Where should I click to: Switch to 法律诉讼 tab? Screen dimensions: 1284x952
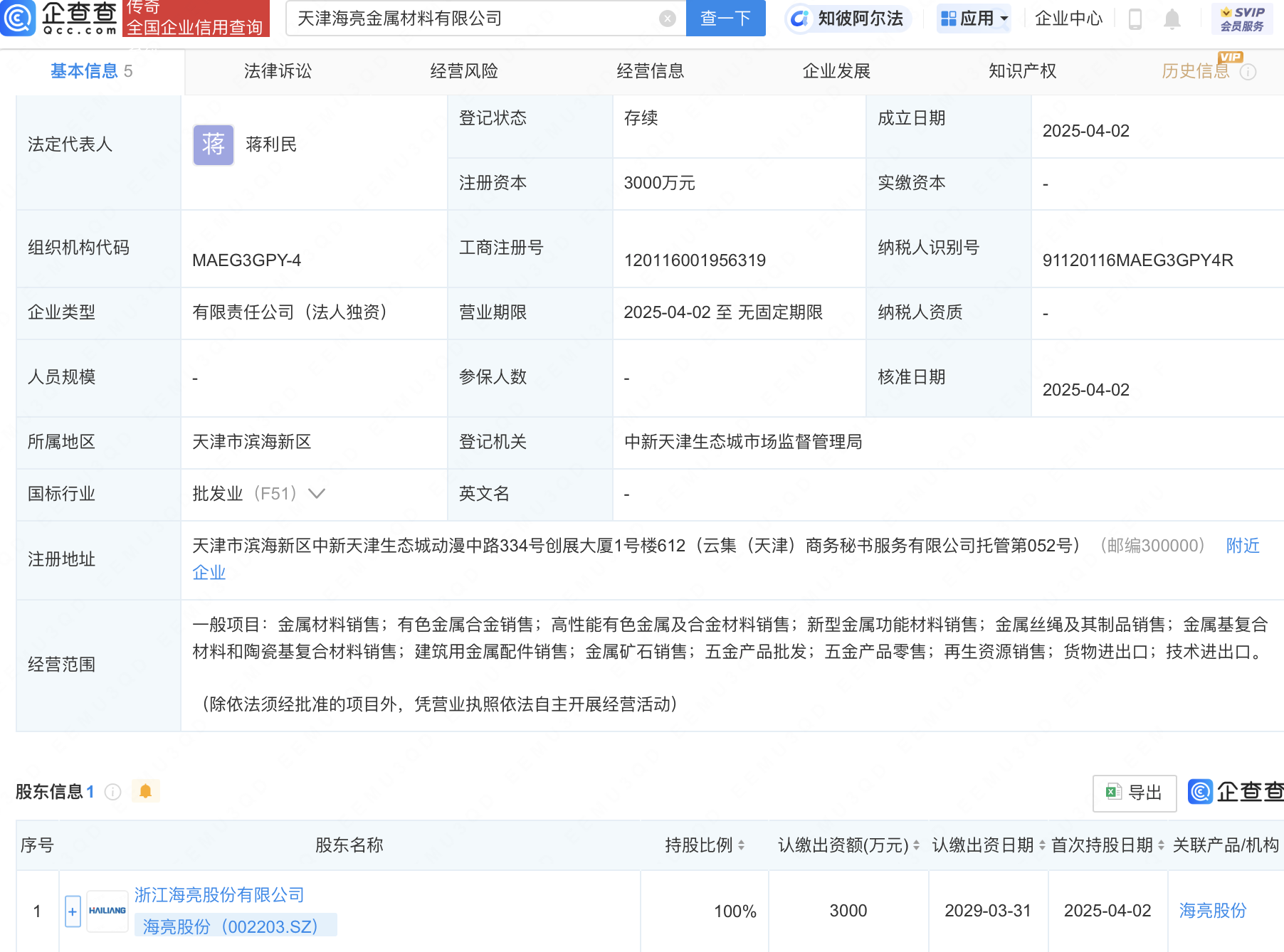pos(278,71)
